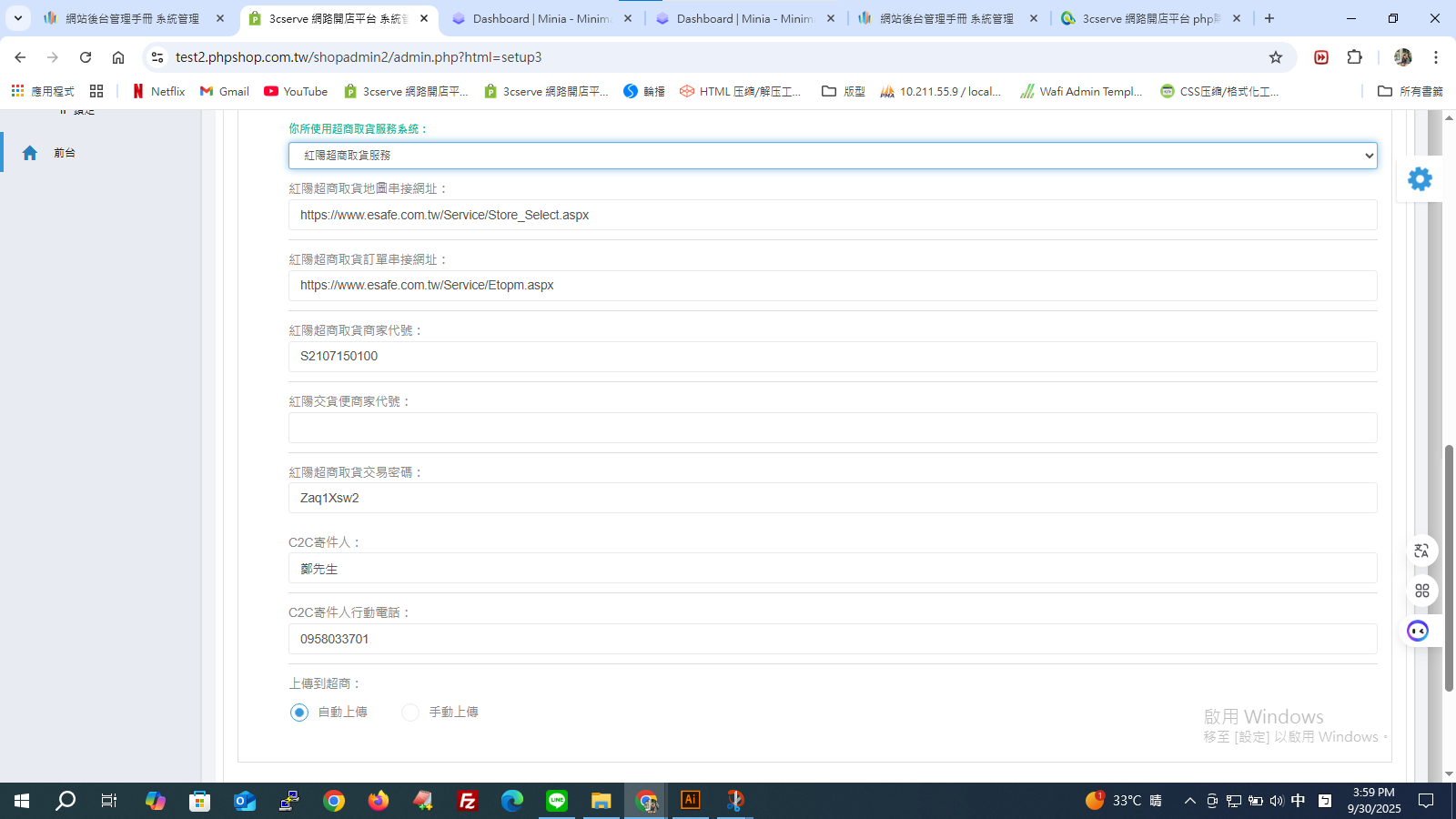This screenshot has height=819, width=1456.
Task: Click the 紅陽交貨便商家代號 empty input field
Action: pos(833,428)
